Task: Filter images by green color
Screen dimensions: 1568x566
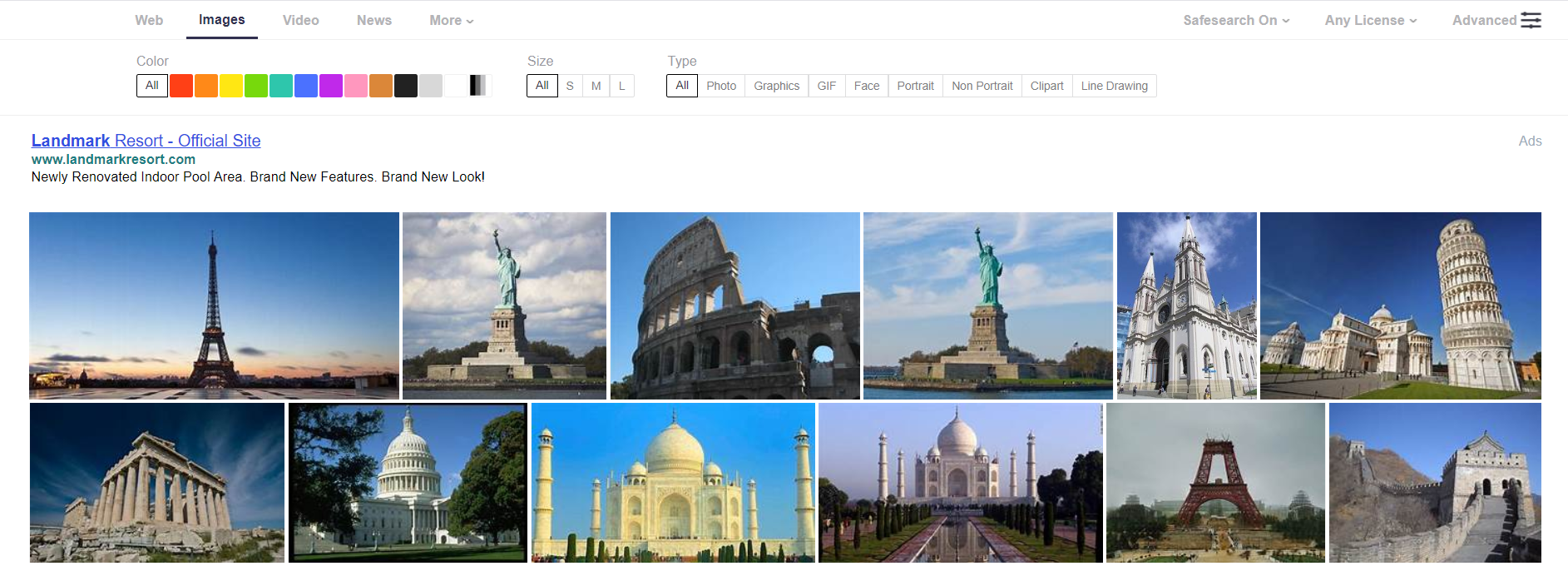Action: point(256,86)
